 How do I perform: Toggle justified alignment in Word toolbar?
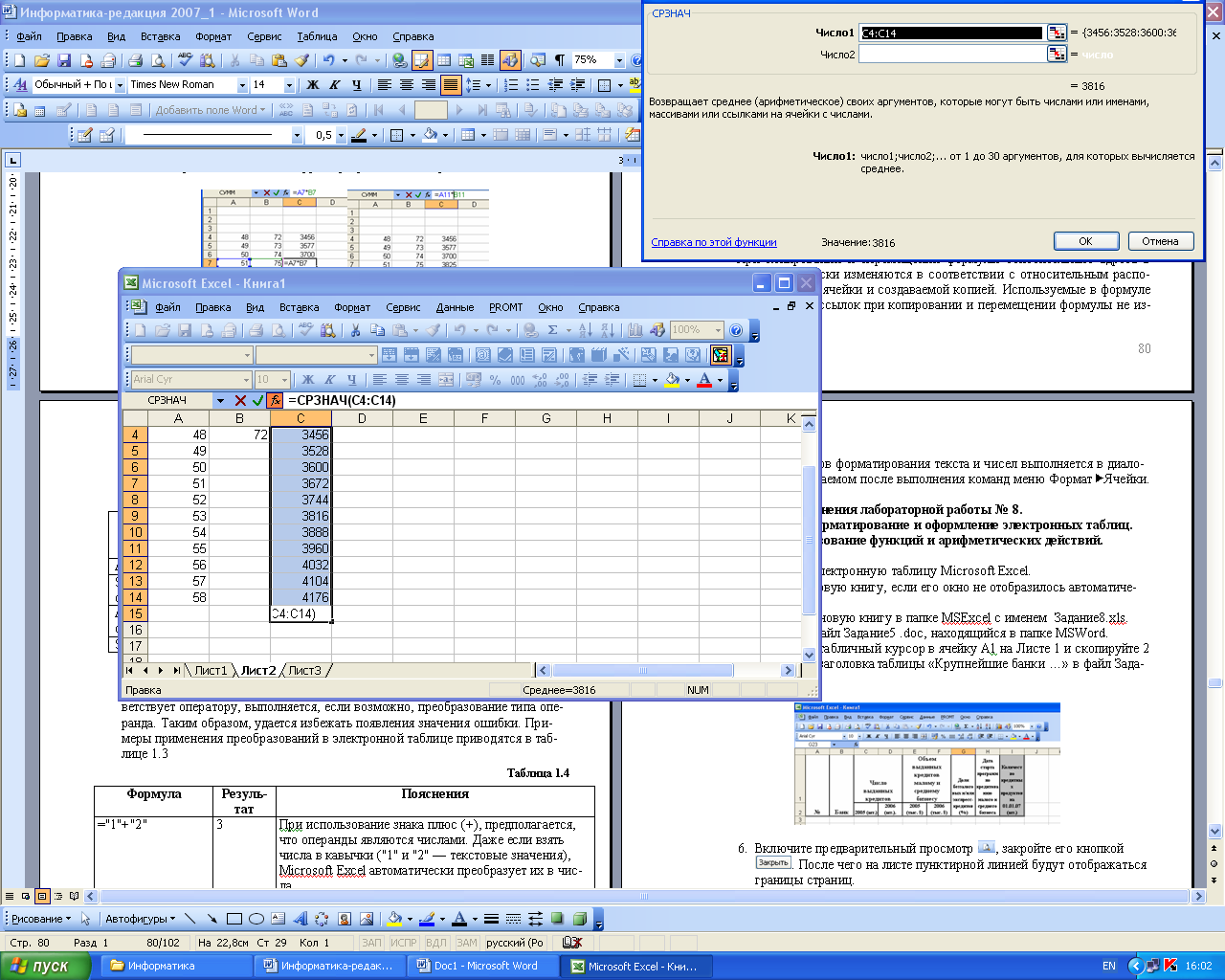[450, 85]
